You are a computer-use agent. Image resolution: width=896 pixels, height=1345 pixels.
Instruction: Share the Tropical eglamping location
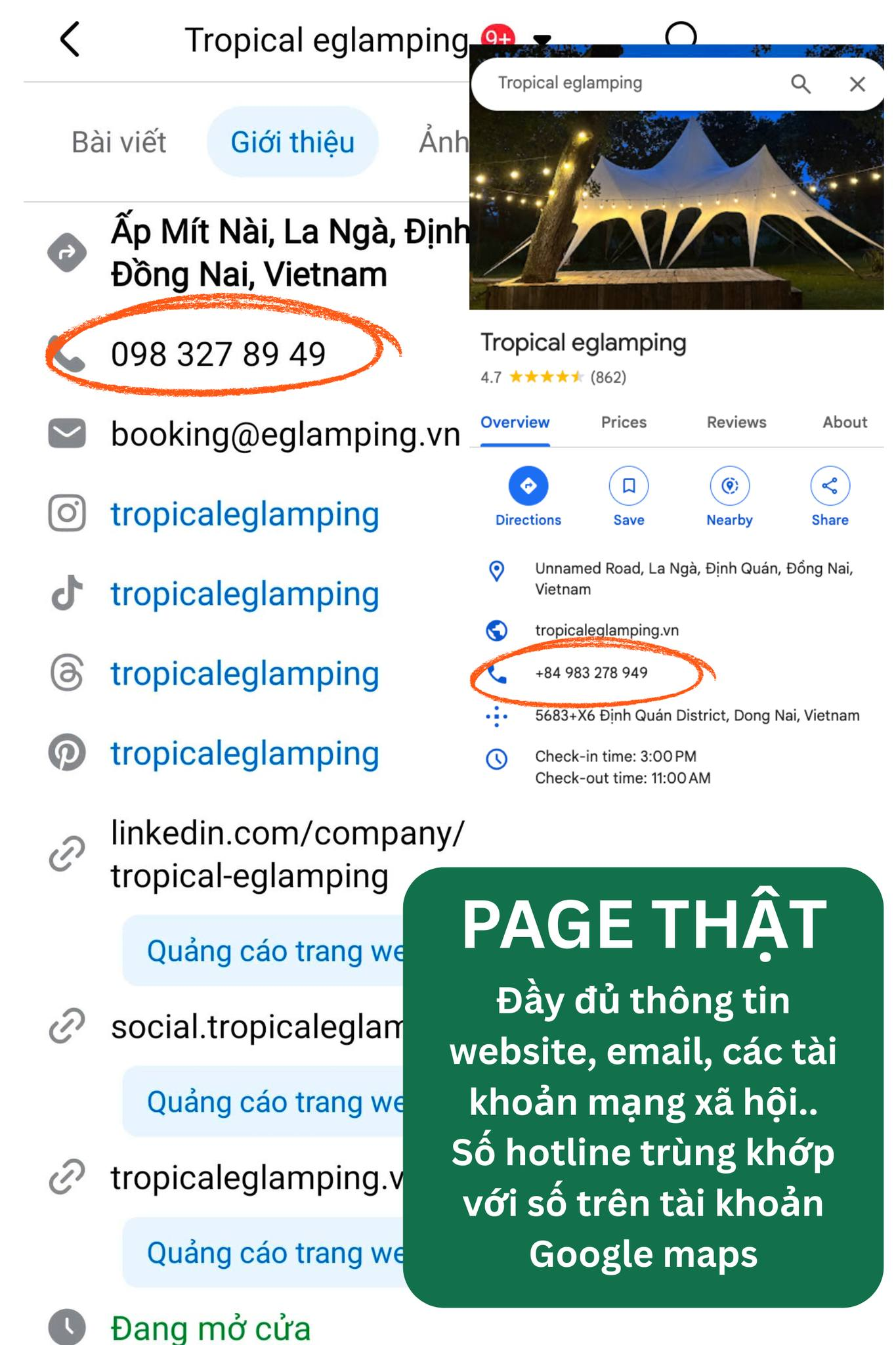tap(830, 486)
